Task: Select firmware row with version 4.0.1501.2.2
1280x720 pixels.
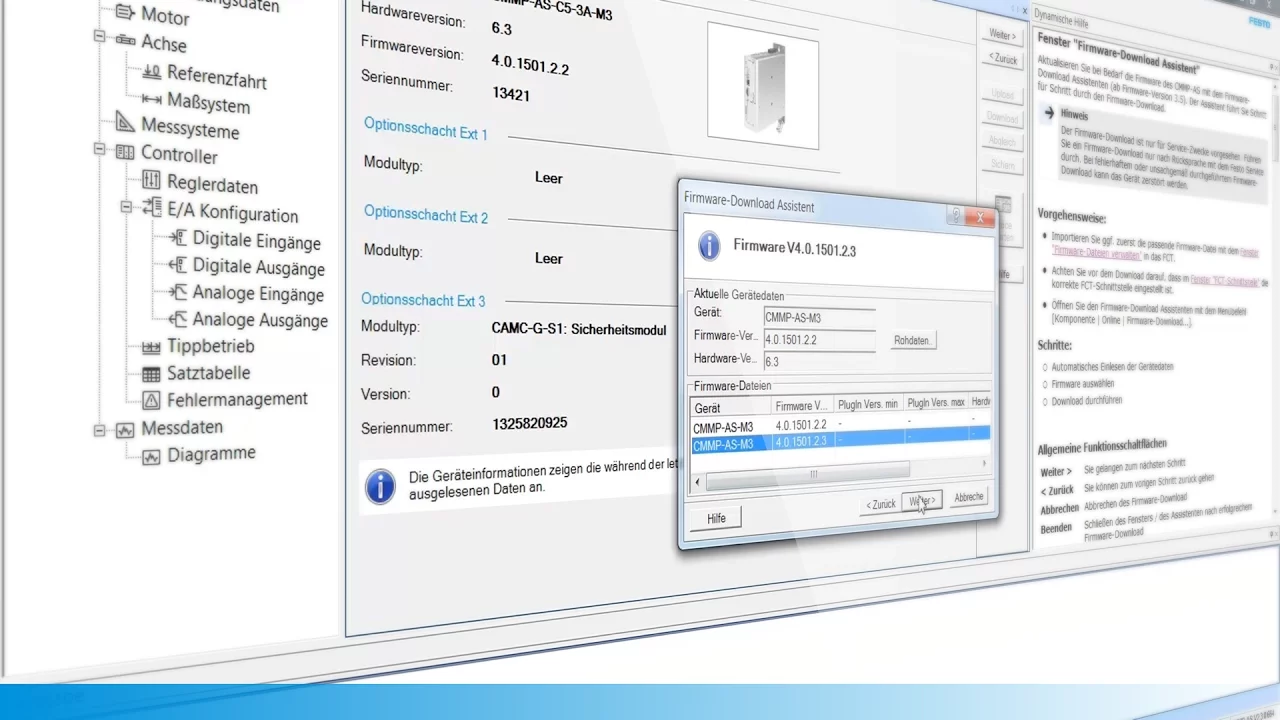Action: (x=840, y=424)
